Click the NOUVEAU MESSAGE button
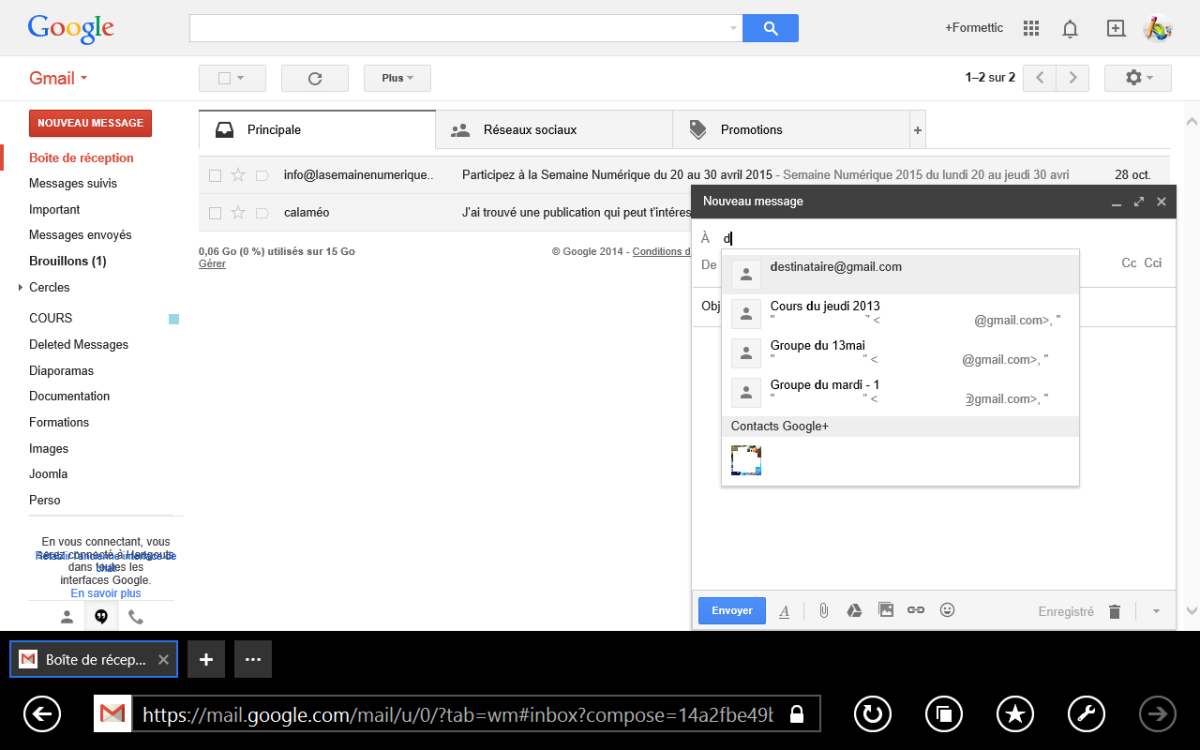The width and height of the screenshot is (1200, 750). [x=90, y=123]
